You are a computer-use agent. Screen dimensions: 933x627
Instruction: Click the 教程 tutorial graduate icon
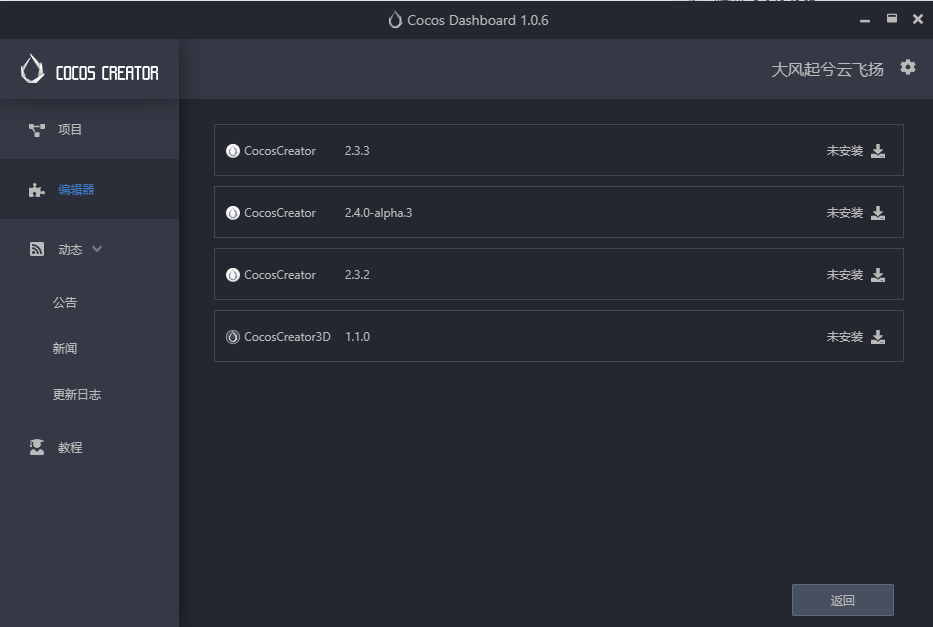pyautogui.click(x=37, y=448)
